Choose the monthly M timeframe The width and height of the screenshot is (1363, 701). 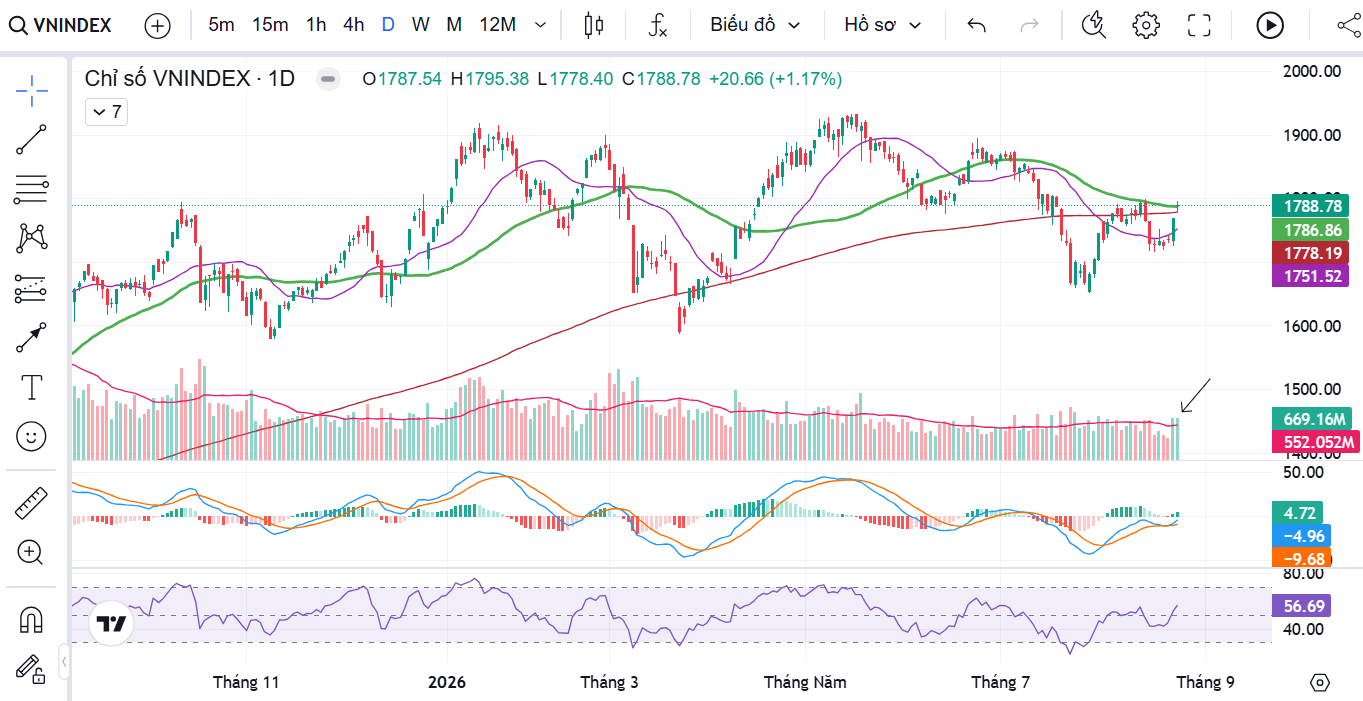tap(454, 25)
